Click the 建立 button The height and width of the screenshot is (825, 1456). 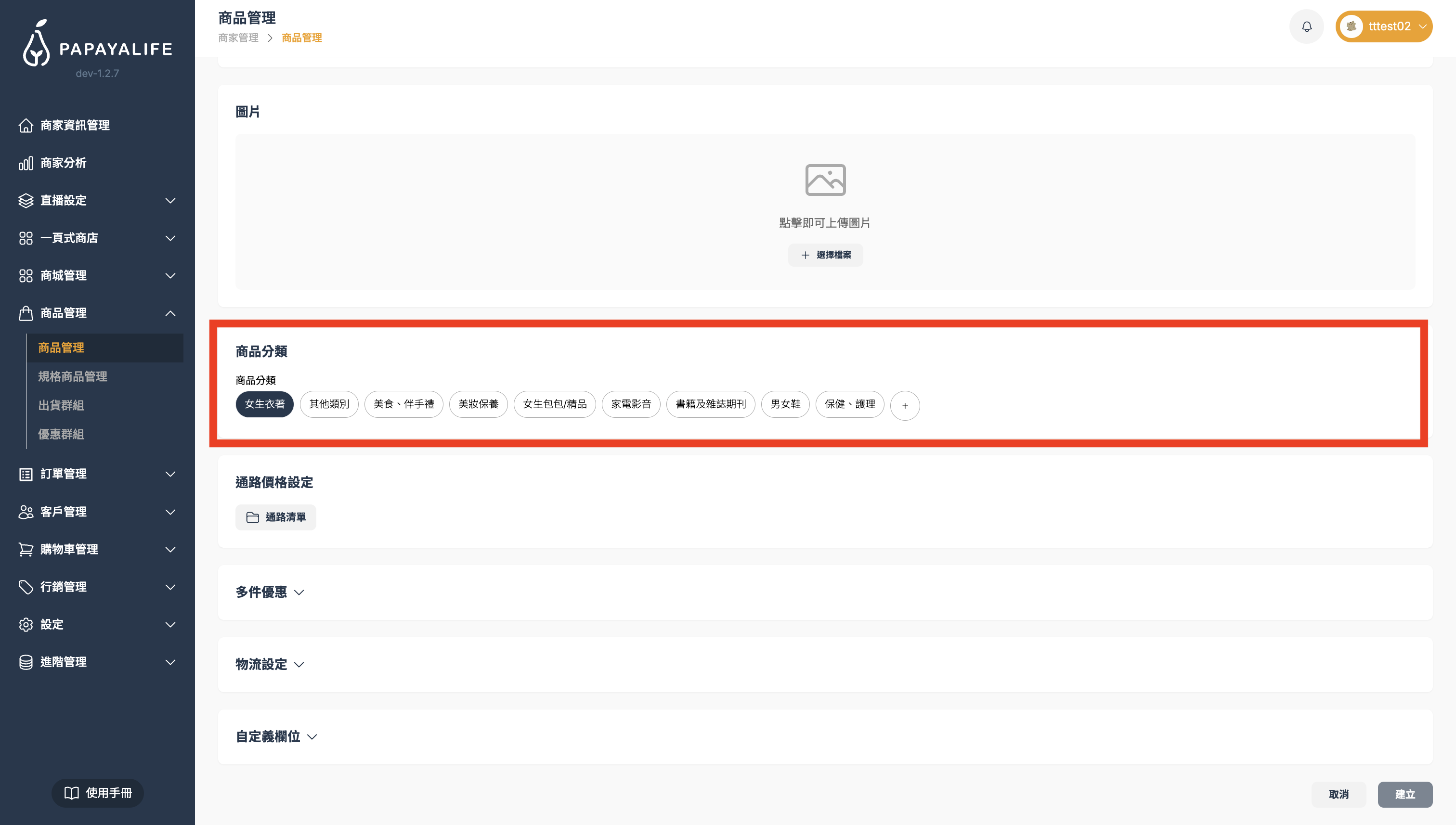click(x=1404, y=794)
